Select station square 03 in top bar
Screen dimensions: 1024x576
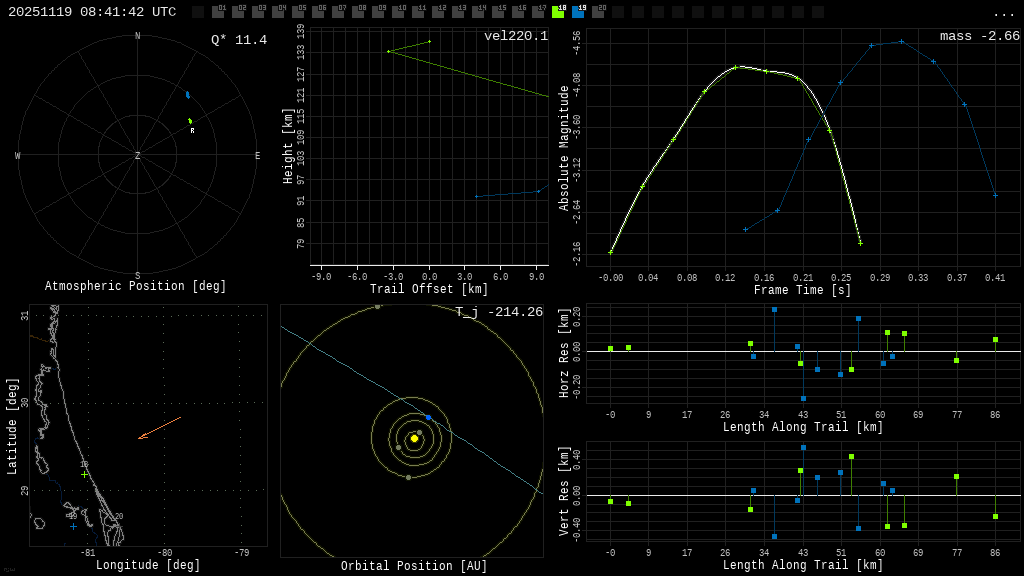pos(258,12)
